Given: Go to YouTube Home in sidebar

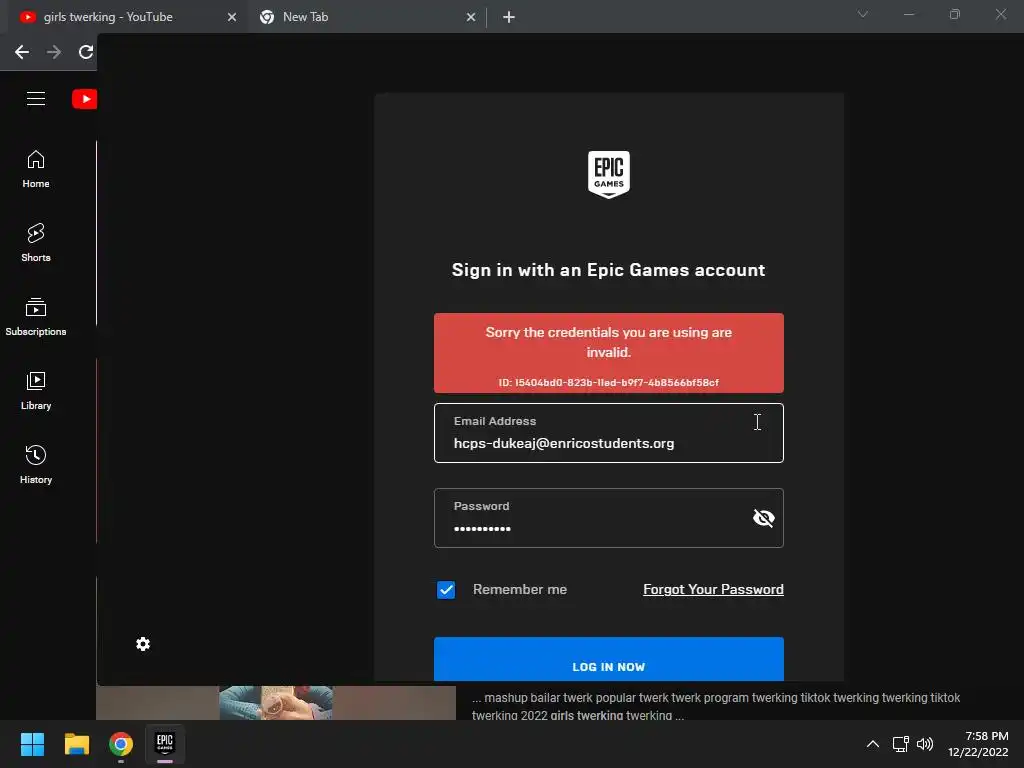Looking at the screenshot, I should pyautogui.click(x=36, y=169).
